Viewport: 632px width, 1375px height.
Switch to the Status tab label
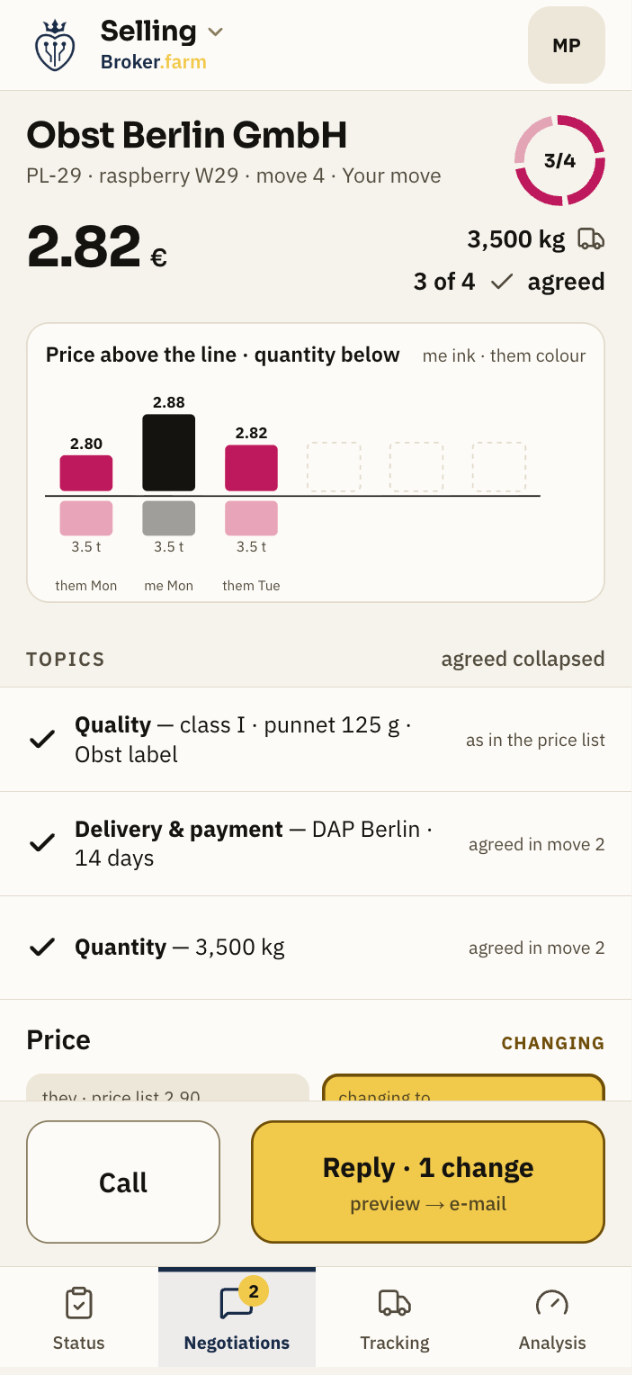point(79,1343)
